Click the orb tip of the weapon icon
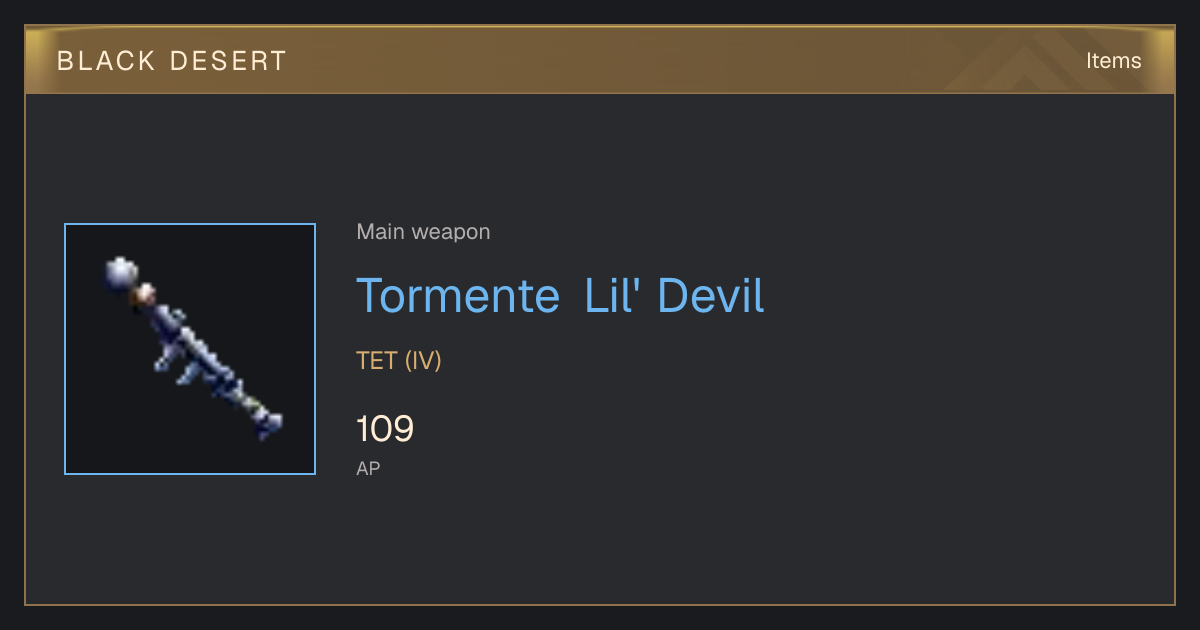The image size is (1200, 630). click(121, 272)
